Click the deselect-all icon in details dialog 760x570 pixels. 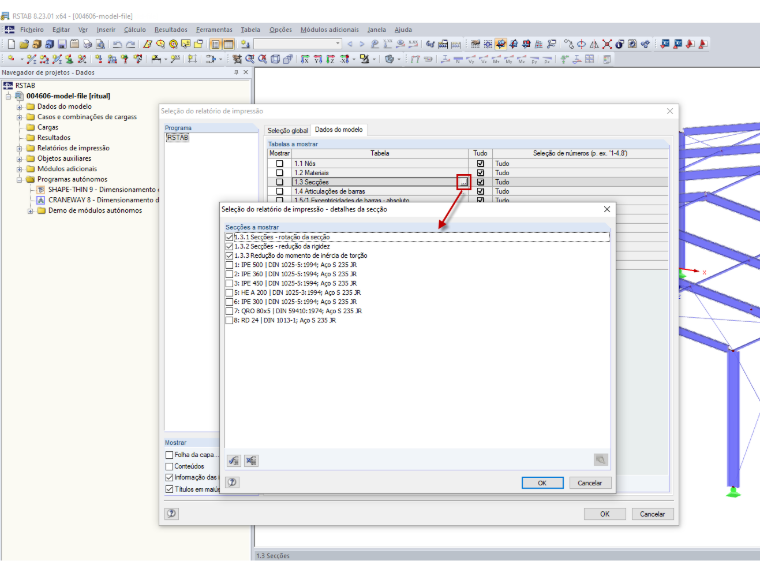tap(251, 460)
